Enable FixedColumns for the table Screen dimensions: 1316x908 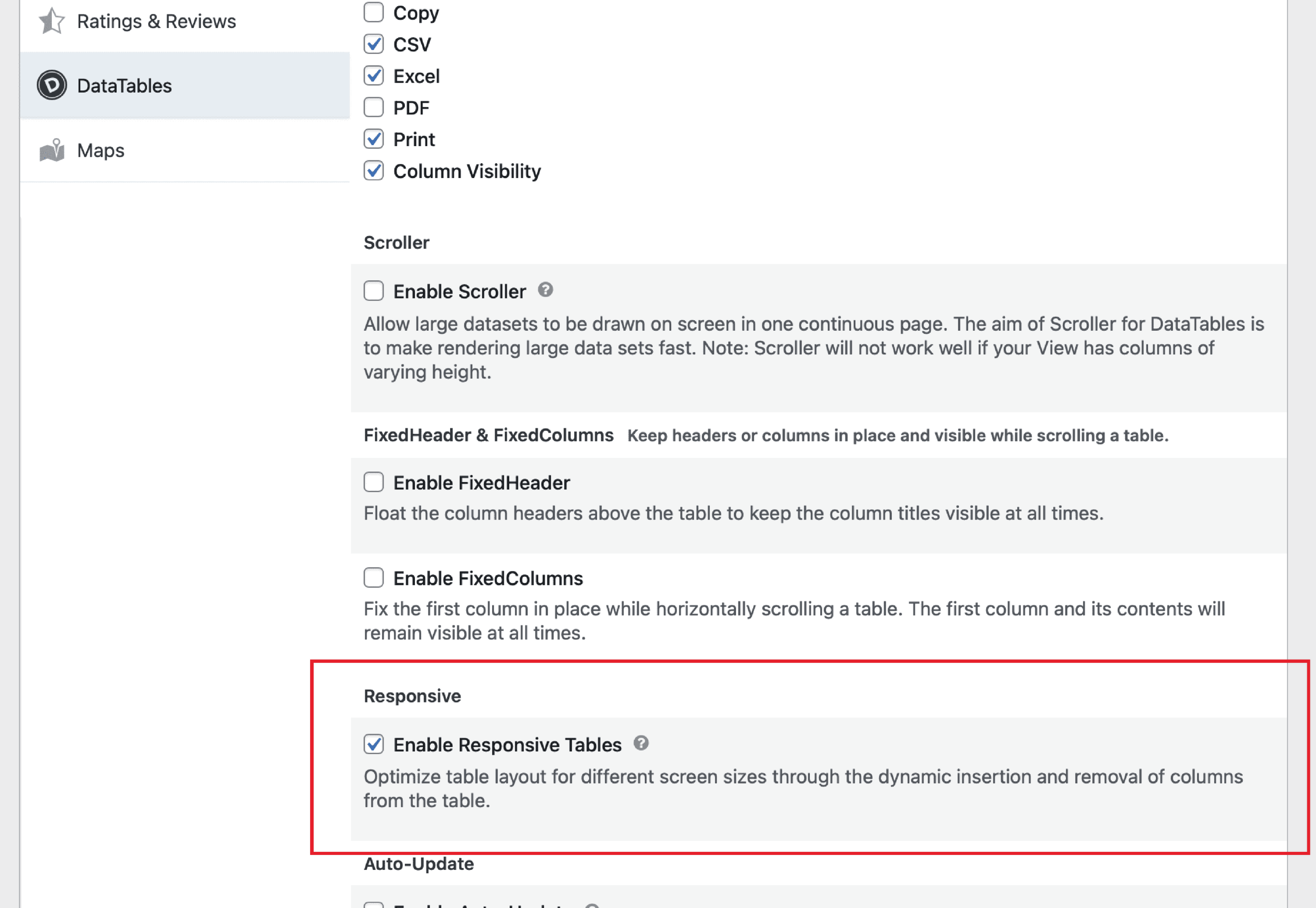click(374, 577)
